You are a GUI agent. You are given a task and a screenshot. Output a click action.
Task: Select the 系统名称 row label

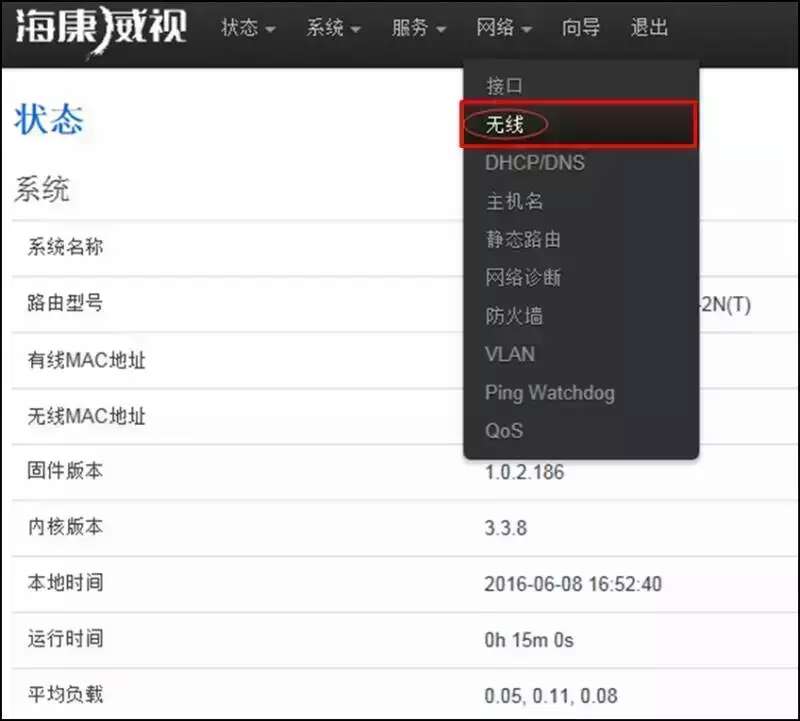click(65, 247)
